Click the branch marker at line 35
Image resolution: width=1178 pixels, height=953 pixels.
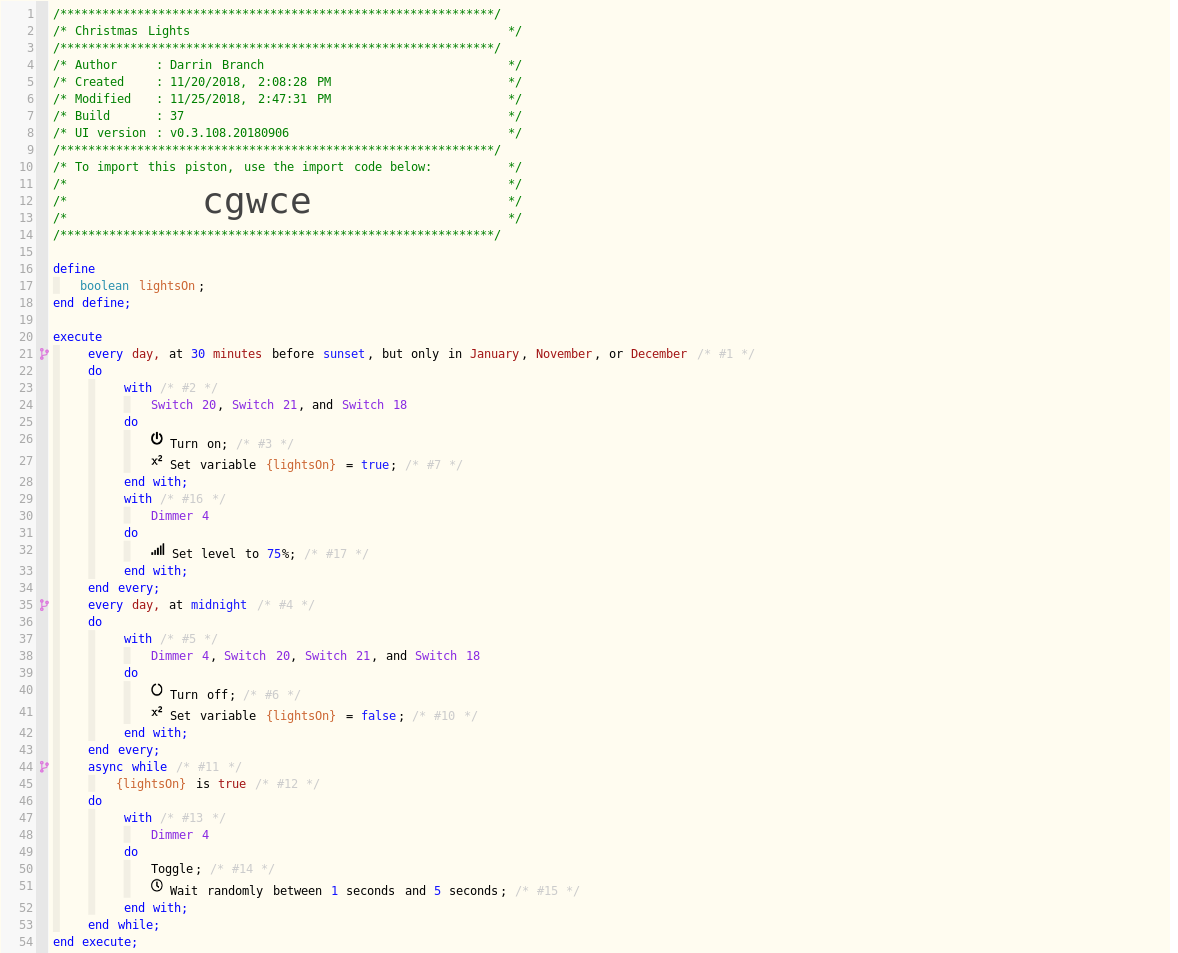44,605
